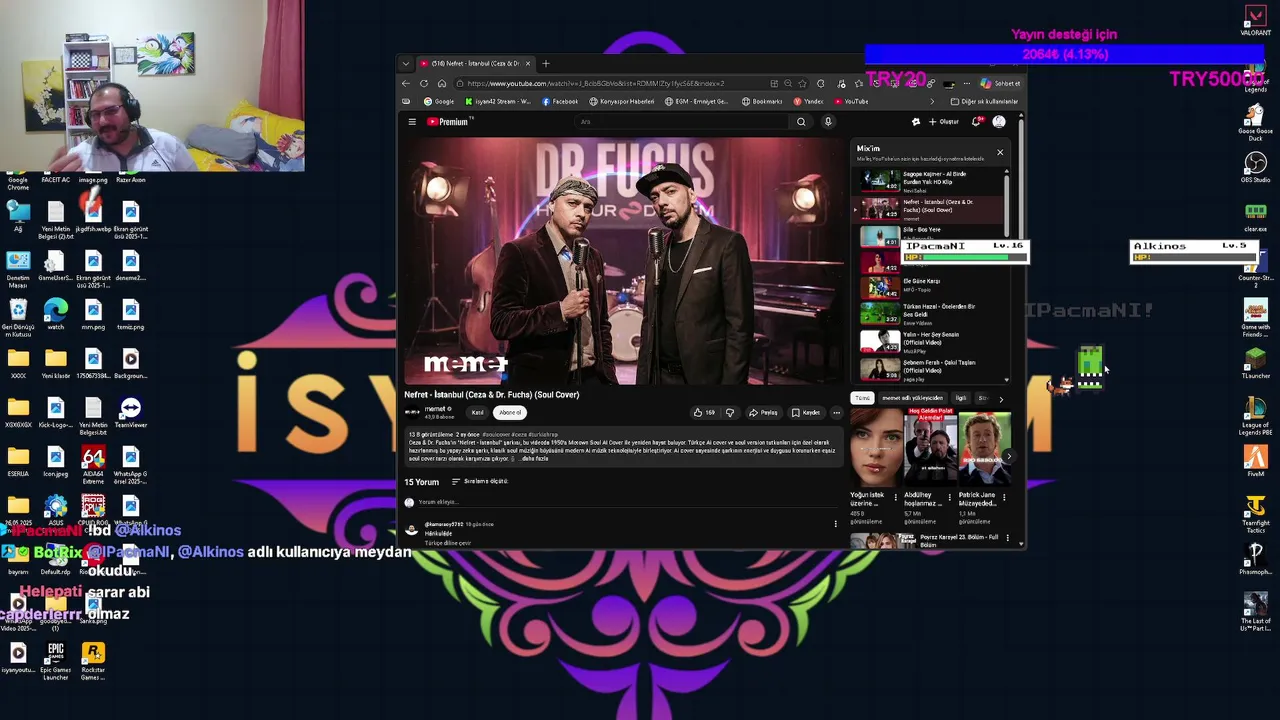Open TeamViewer desktop icon

click(130, 413)
